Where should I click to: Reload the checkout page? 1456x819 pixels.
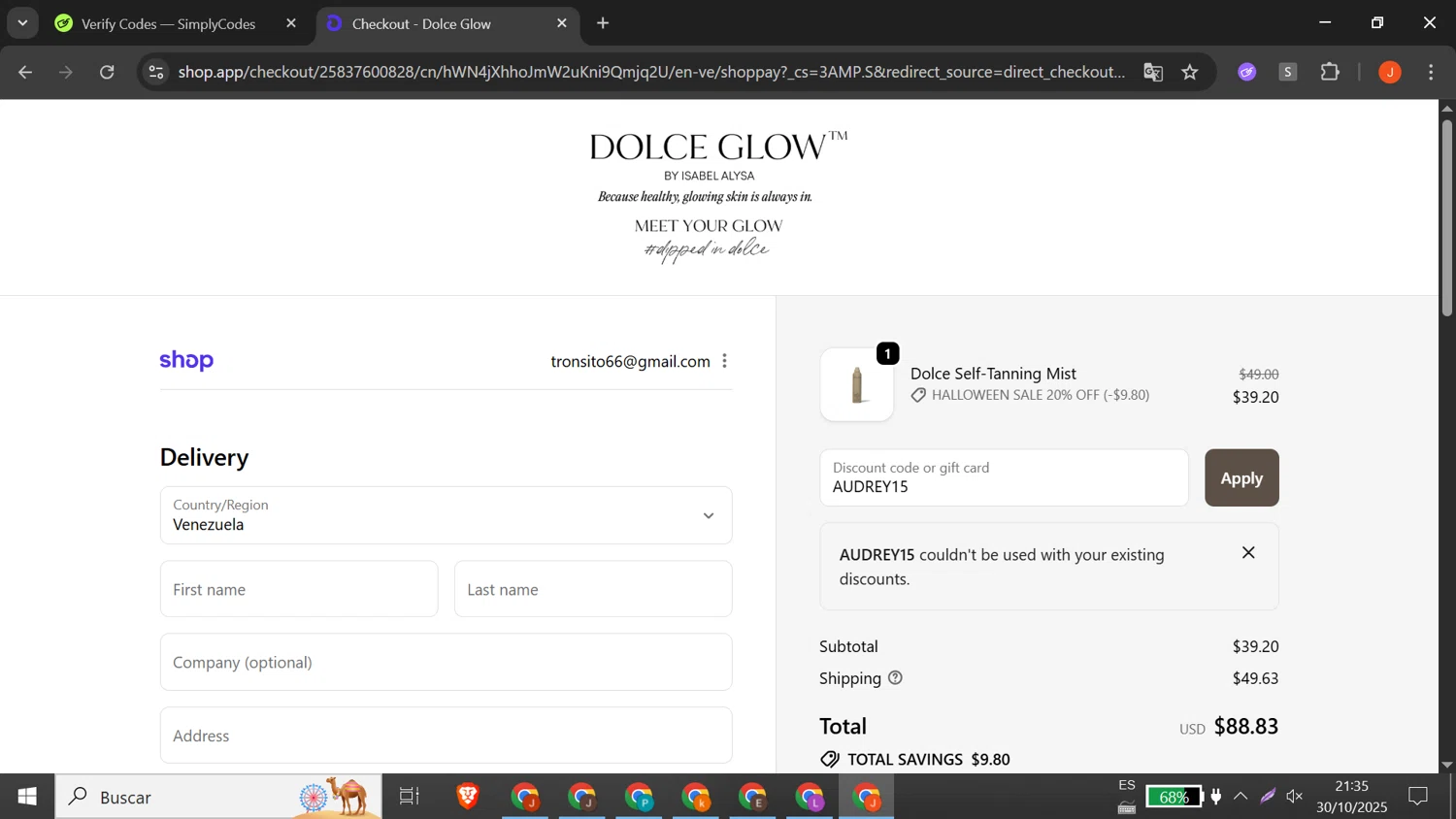coord(107,72)
